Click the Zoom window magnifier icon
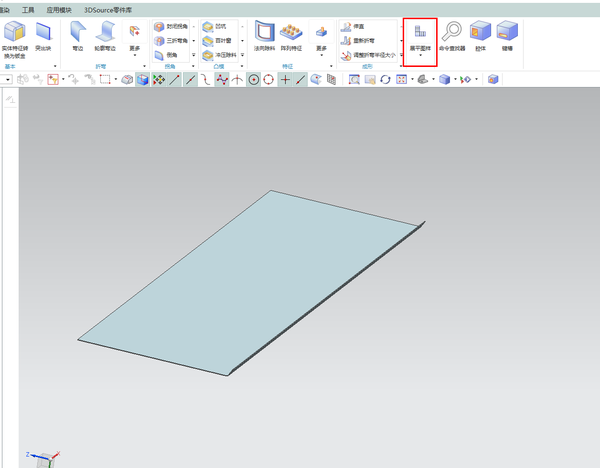 pyautogui.click(x=354, y=80)
